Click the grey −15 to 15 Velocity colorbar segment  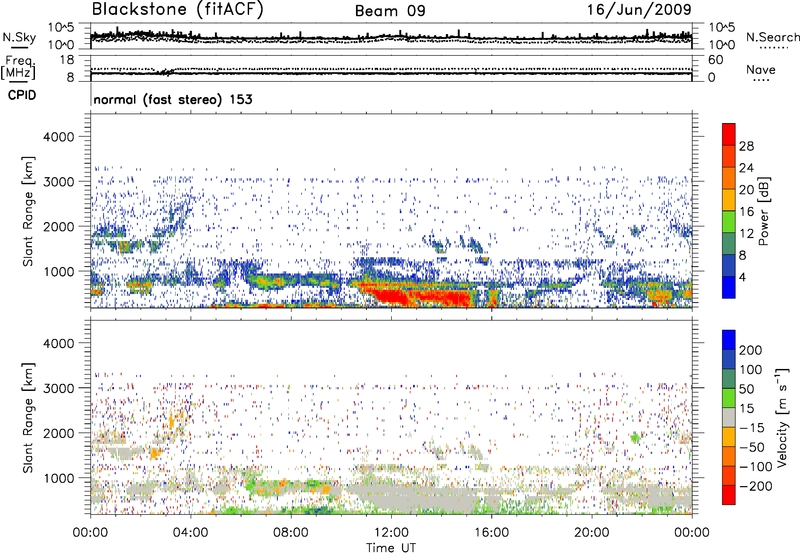[729, 417]
